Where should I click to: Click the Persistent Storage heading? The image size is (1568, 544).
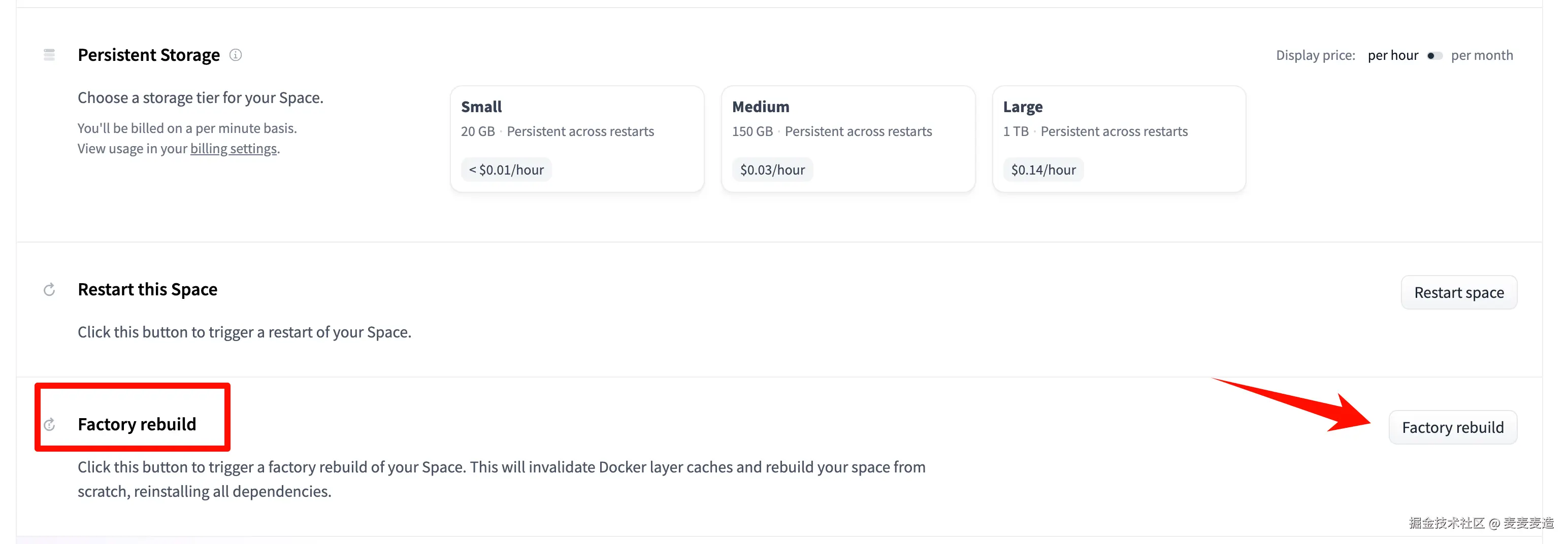coord(148,55)
